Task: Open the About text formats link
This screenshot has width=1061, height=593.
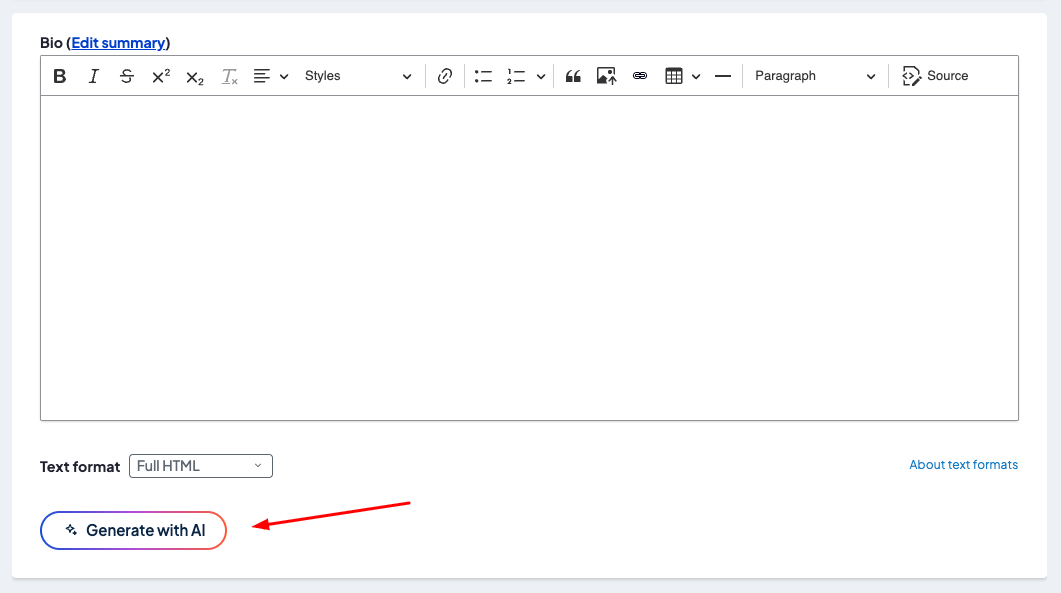Action: point(964,464)
